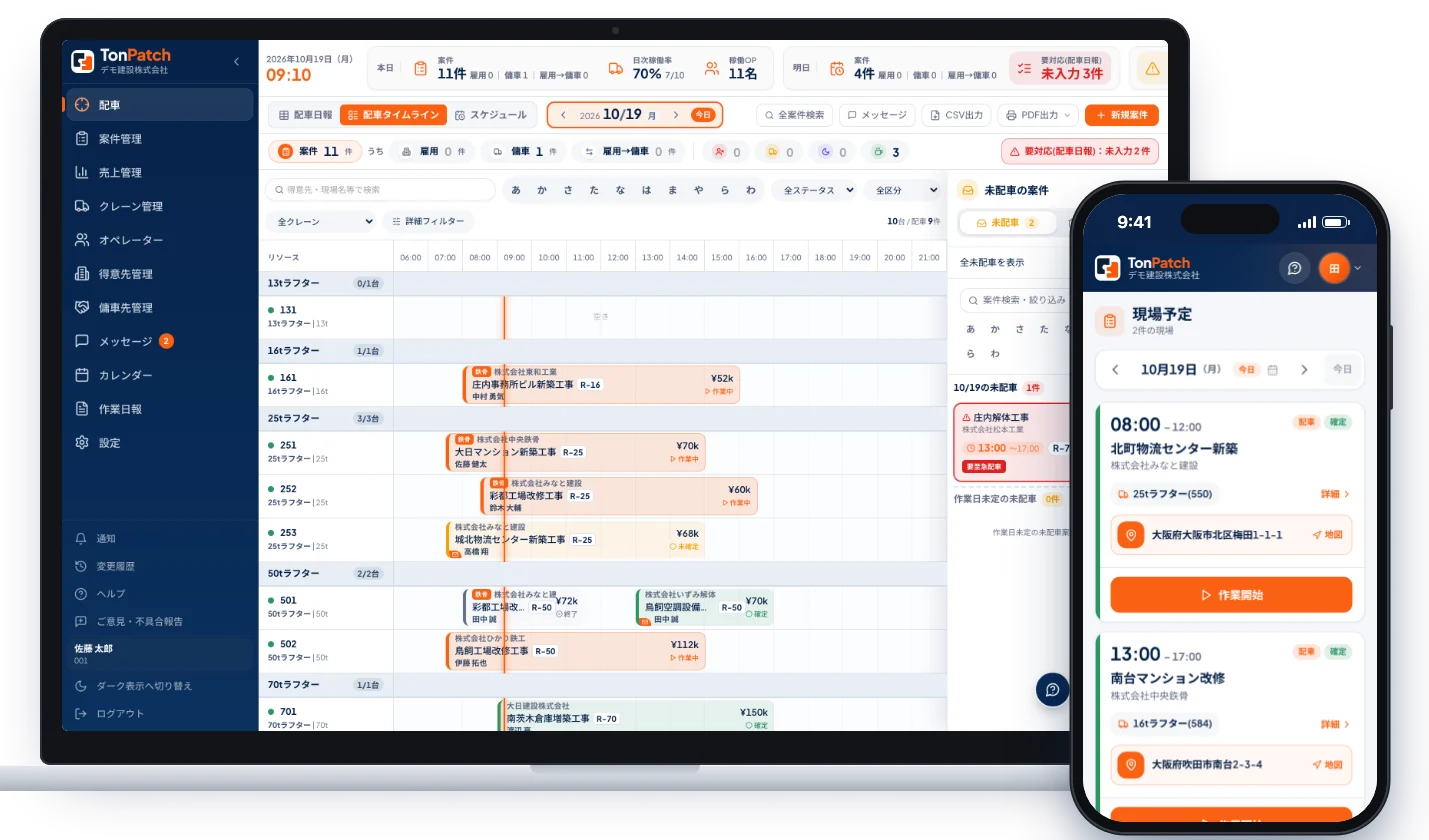Switch to dark mode via ダーク表示へ切り替え

[160, 686]
